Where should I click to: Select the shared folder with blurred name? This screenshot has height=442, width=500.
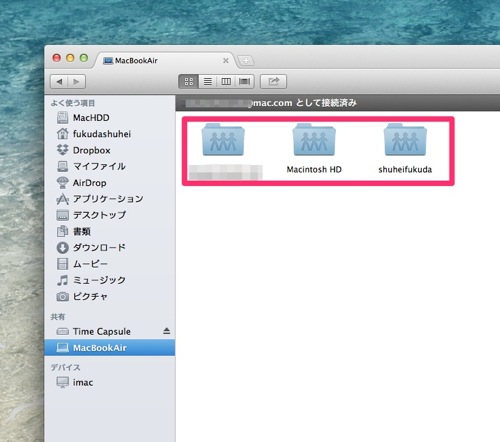point(223,139)
